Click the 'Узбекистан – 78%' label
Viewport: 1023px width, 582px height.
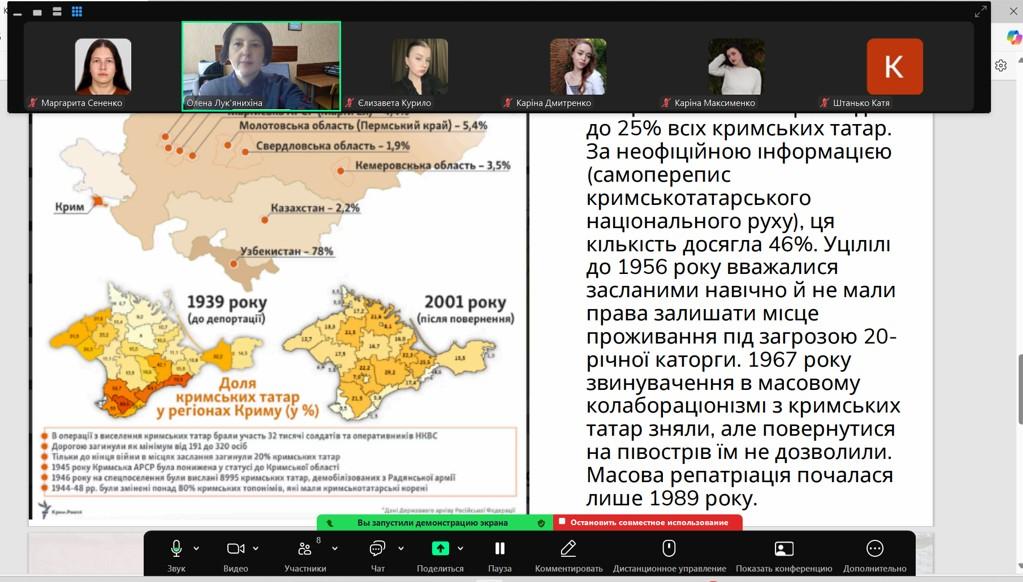[286, 251]
